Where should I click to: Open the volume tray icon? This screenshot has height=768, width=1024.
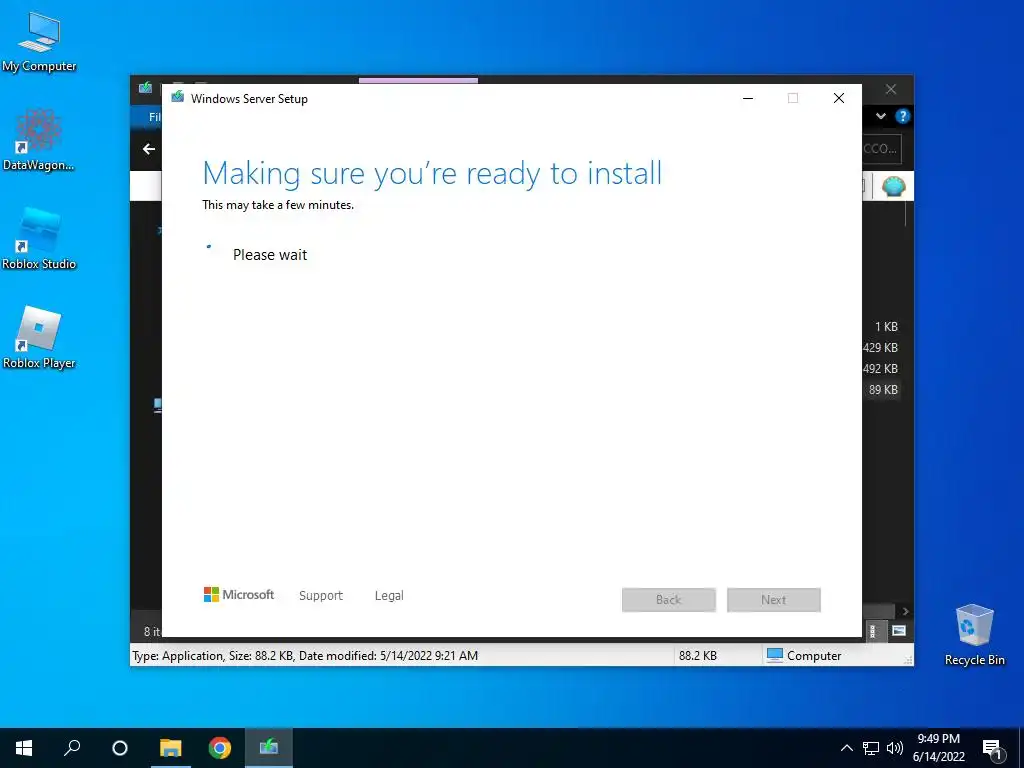coord(895,748)
